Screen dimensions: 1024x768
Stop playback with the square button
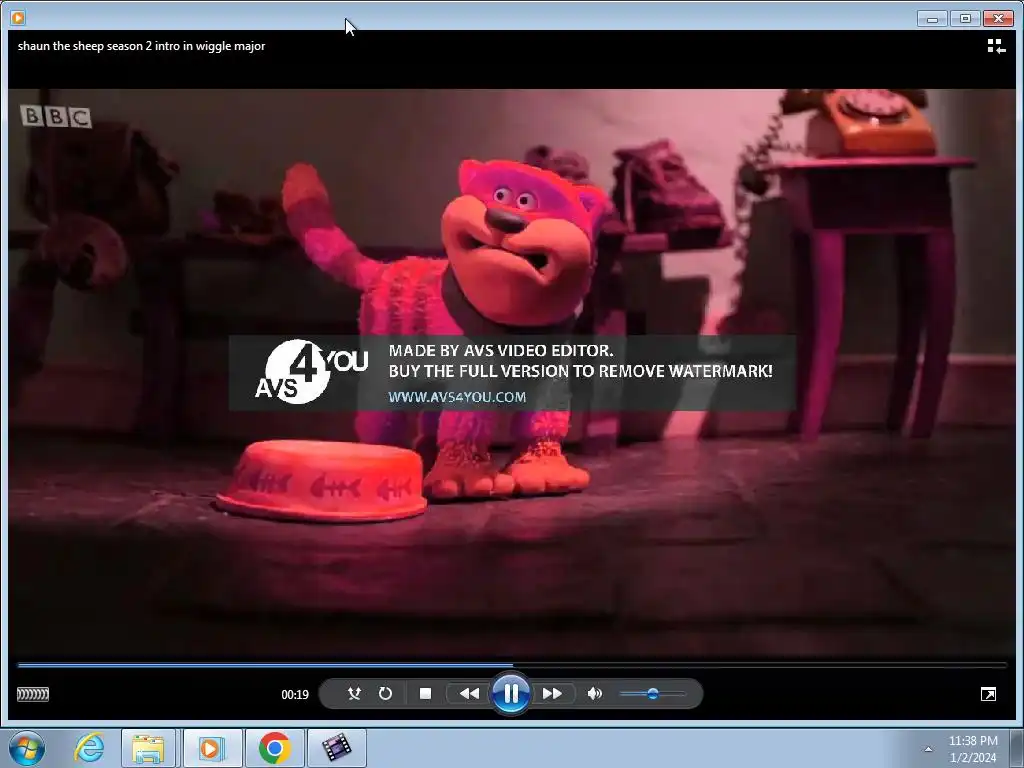[x=425, y=694]
